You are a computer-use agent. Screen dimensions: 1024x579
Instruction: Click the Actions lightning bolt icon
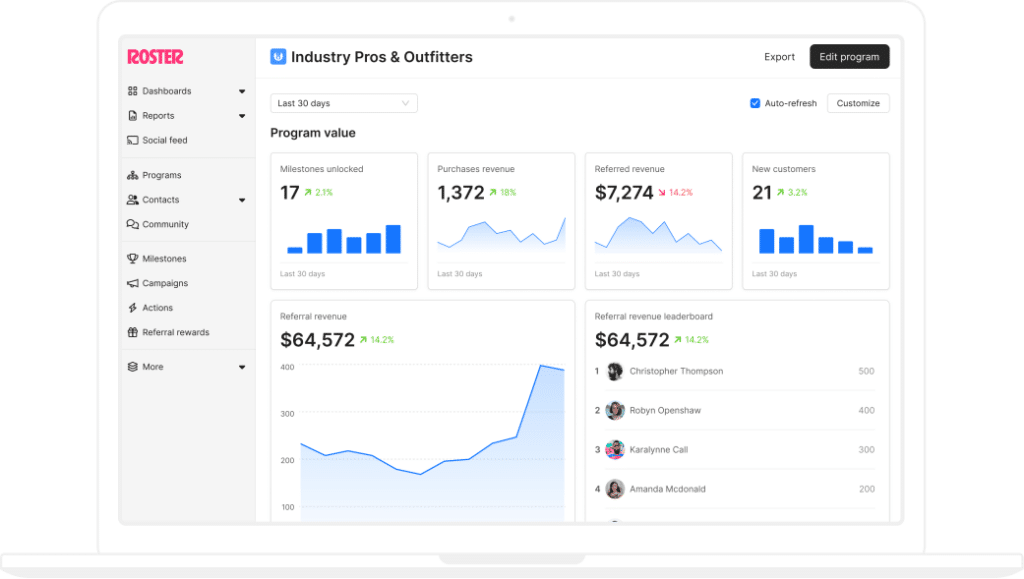tap(134, 307)
